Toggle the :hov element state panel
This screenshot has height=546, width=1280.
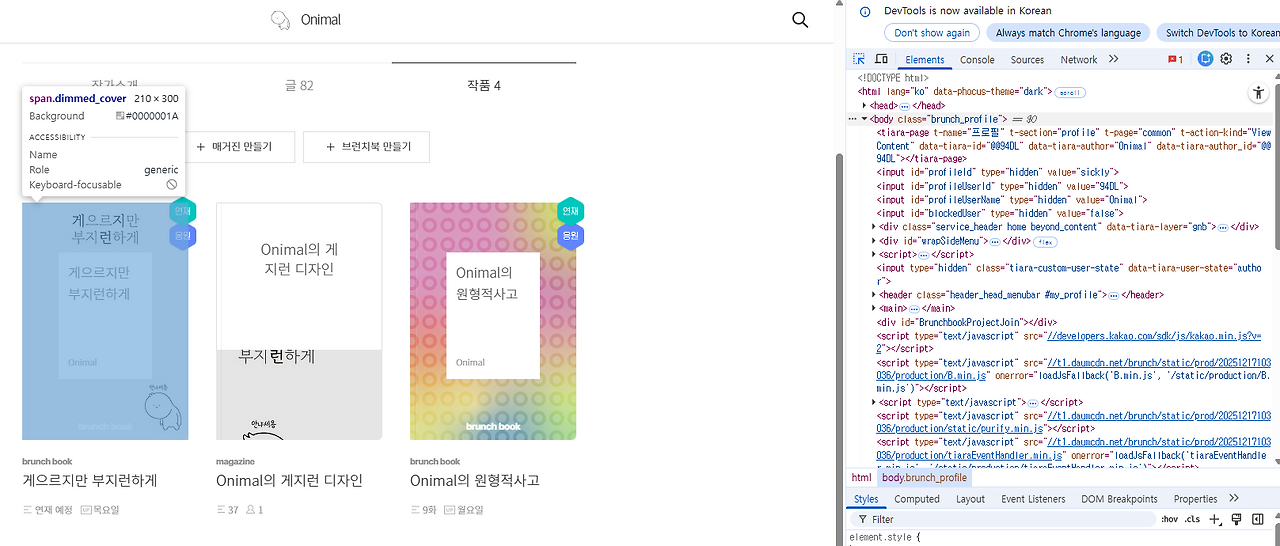coord(1169,519)
